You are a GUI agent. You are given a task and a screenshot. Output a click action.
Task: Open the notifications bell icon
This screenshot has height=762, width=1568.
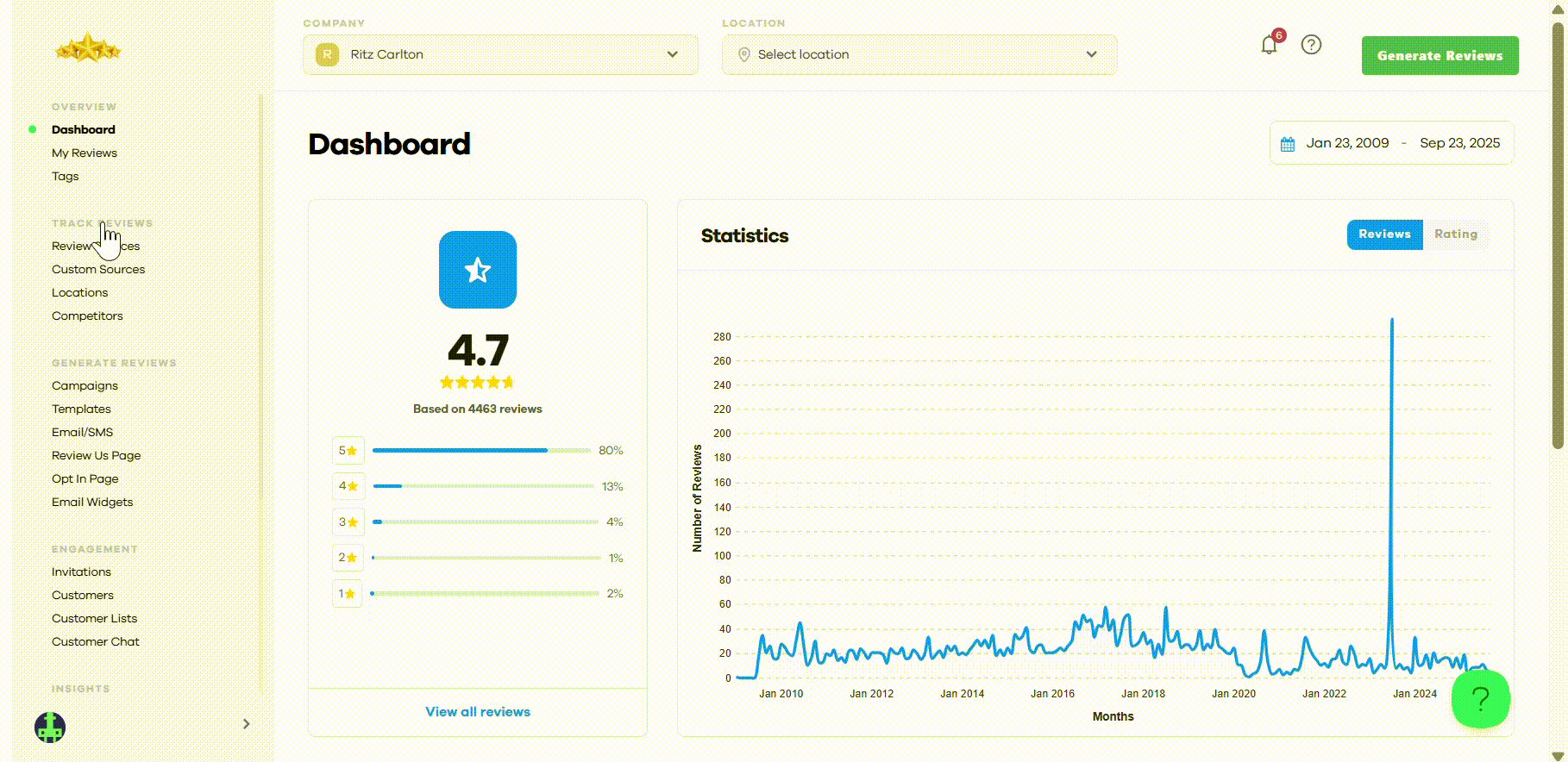(x=1269, y=45)
